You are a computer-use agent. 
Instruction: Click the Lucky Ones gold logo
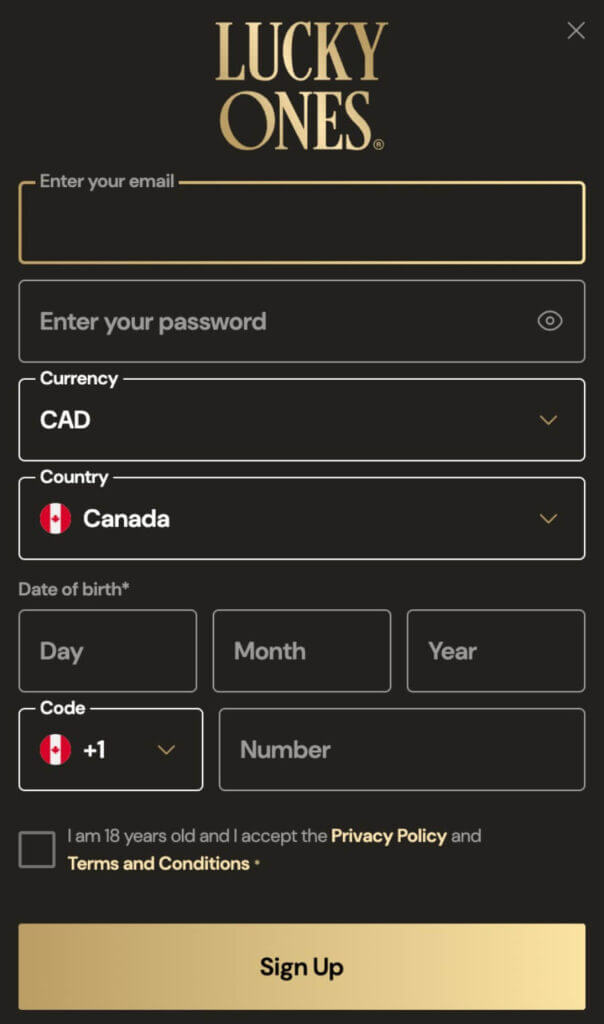point(301,86)
